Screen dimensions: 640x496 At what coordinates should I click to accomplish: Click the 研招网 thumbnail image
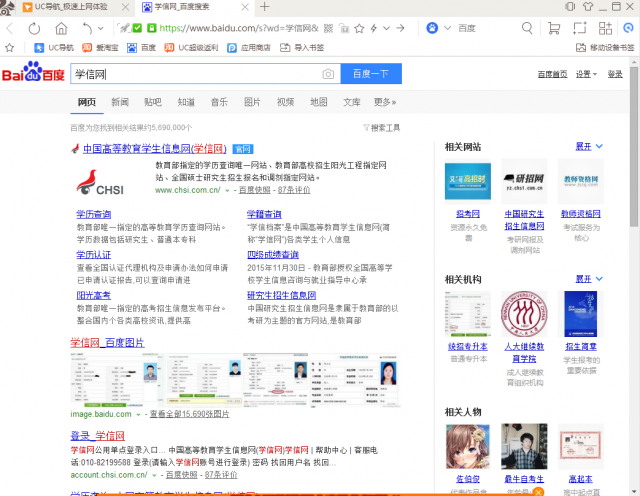point(524,181)
